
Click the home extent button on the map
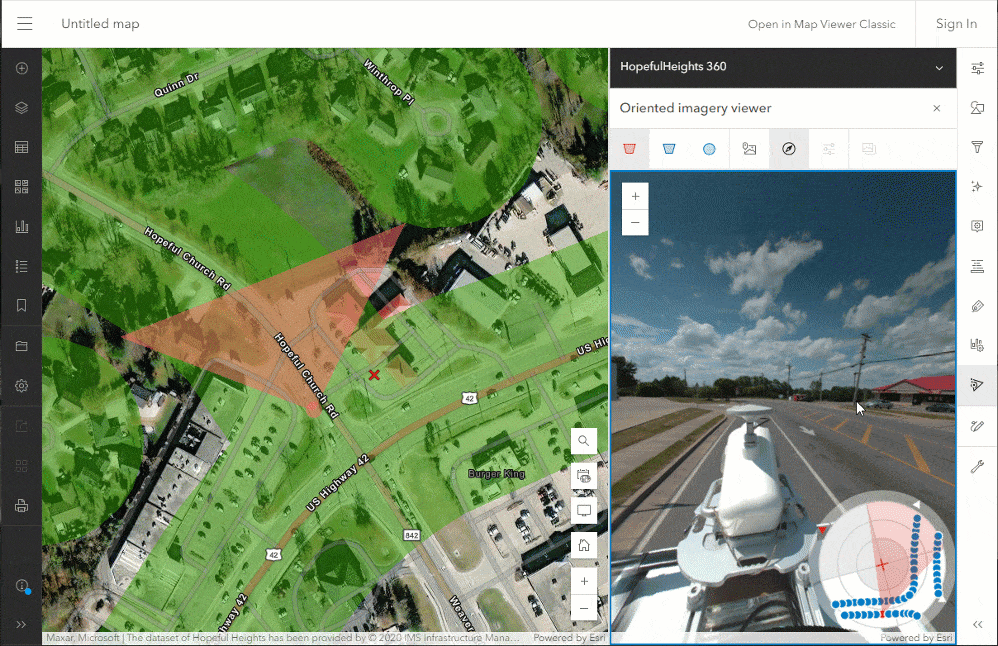point(583,544)
